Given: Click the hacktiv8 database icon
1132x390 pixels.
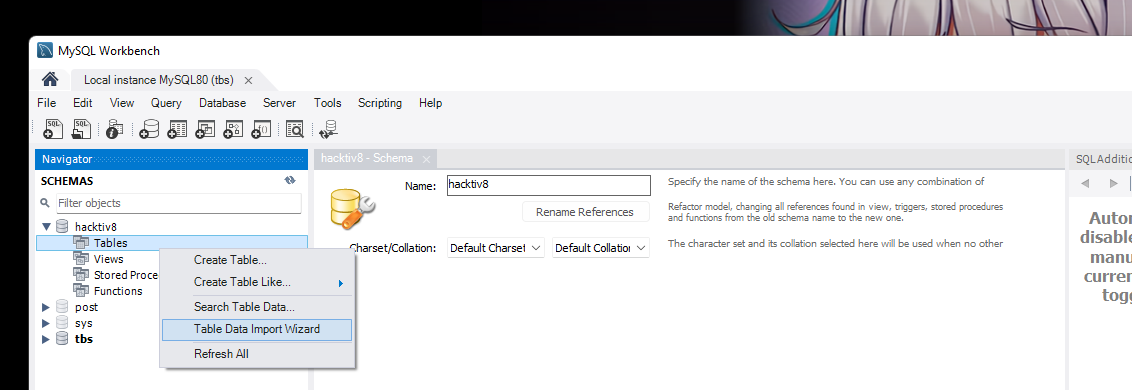Looking at the screenshot, I should pyautogui.click(x=62, y=227).
